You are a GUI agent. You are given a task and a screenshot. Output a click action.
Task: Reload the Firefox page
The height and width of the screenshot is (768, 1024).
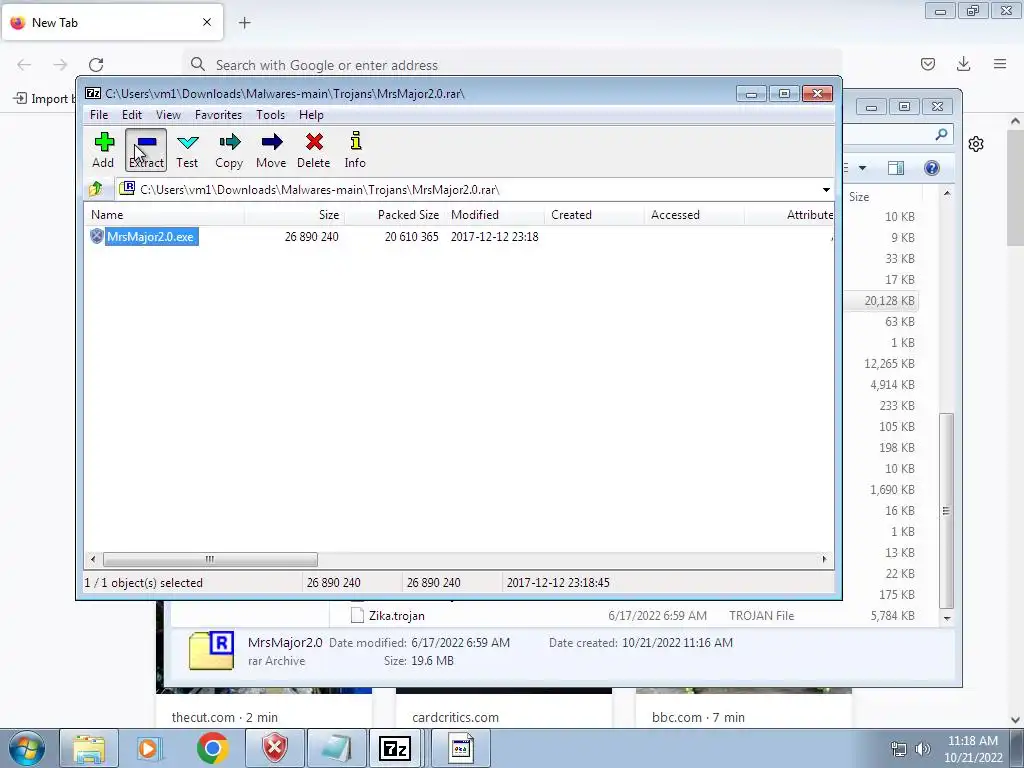(x=96, y=65)
